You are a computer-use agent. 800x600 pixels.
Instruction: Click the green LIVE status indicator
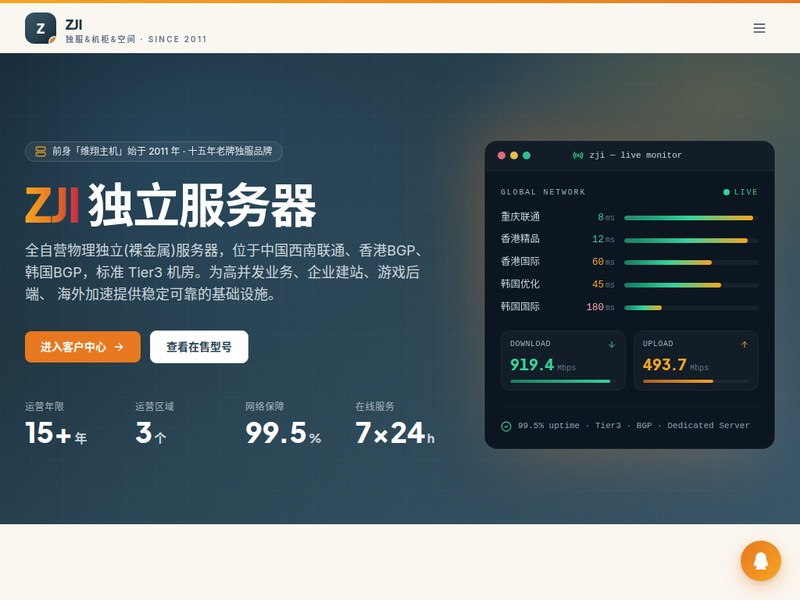pos(740,192)
